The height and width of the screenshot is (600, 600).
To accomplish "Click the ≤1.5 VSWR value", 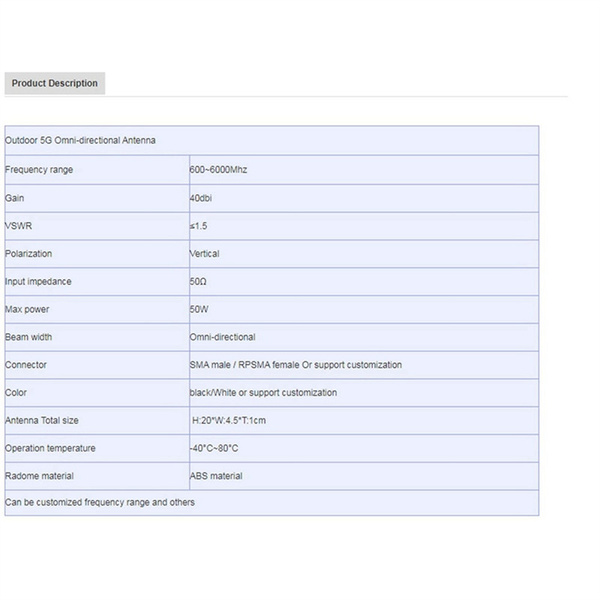I will point(198,226).
